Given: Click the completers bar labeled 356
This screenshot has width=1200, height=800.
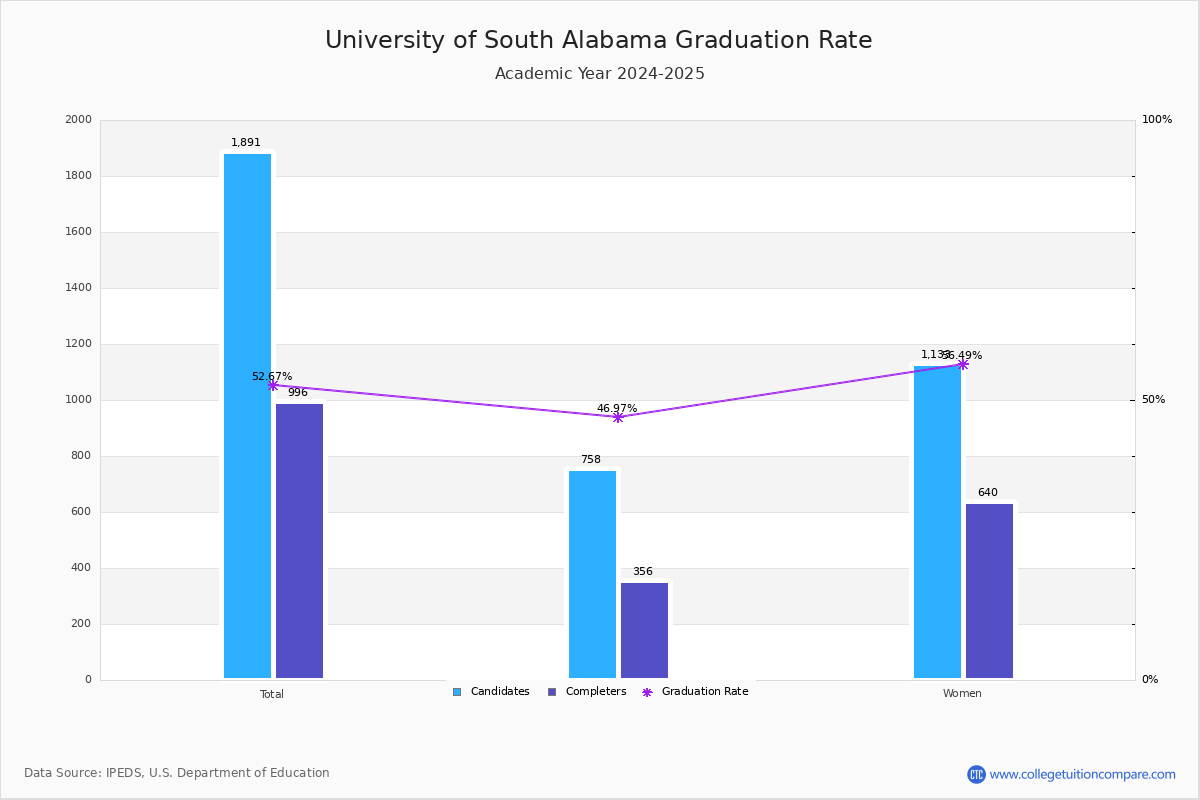Looking at the screenshot, I should 644,630.
